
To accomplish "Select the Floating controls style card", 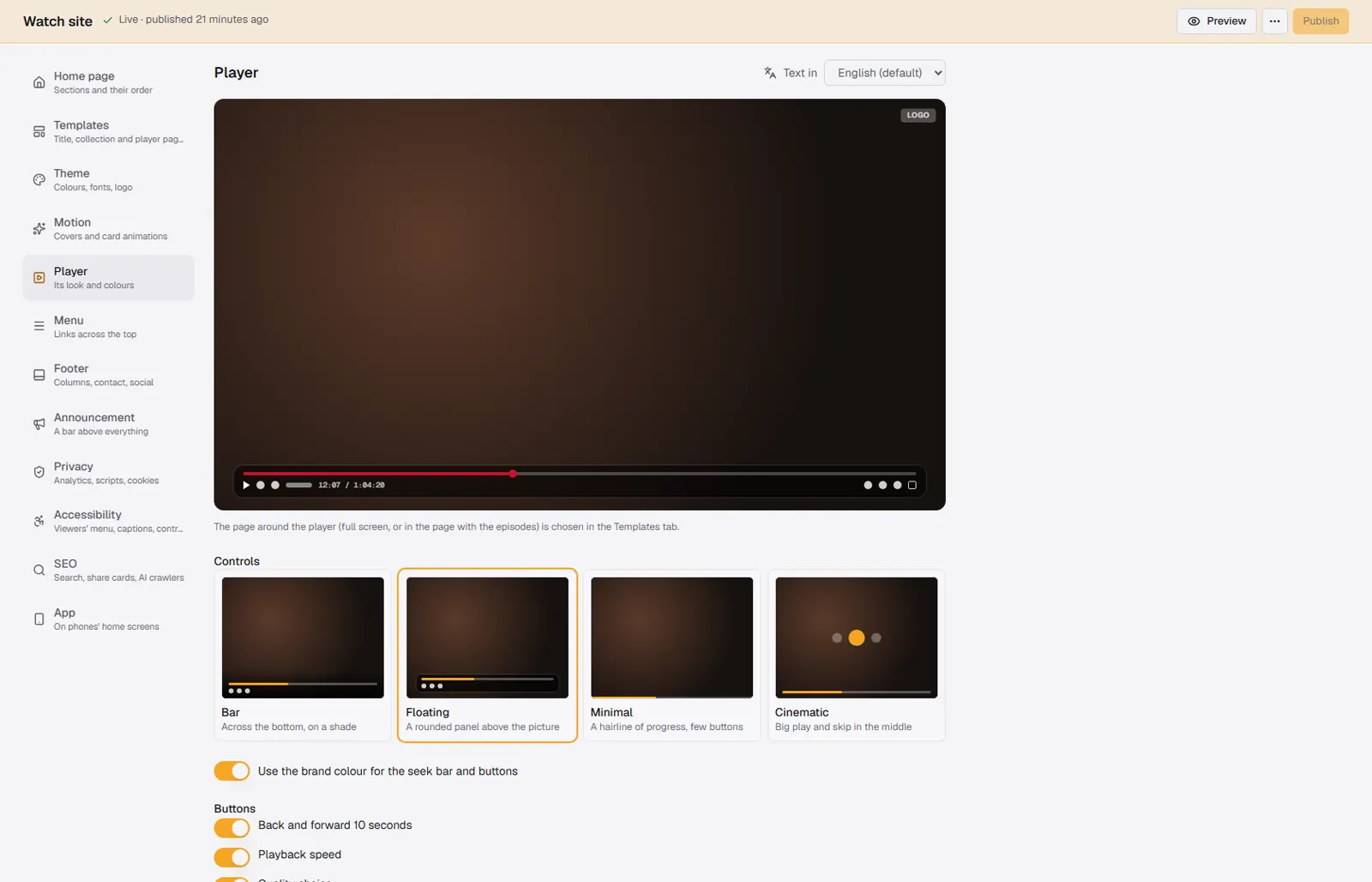I will coord(487,655).
